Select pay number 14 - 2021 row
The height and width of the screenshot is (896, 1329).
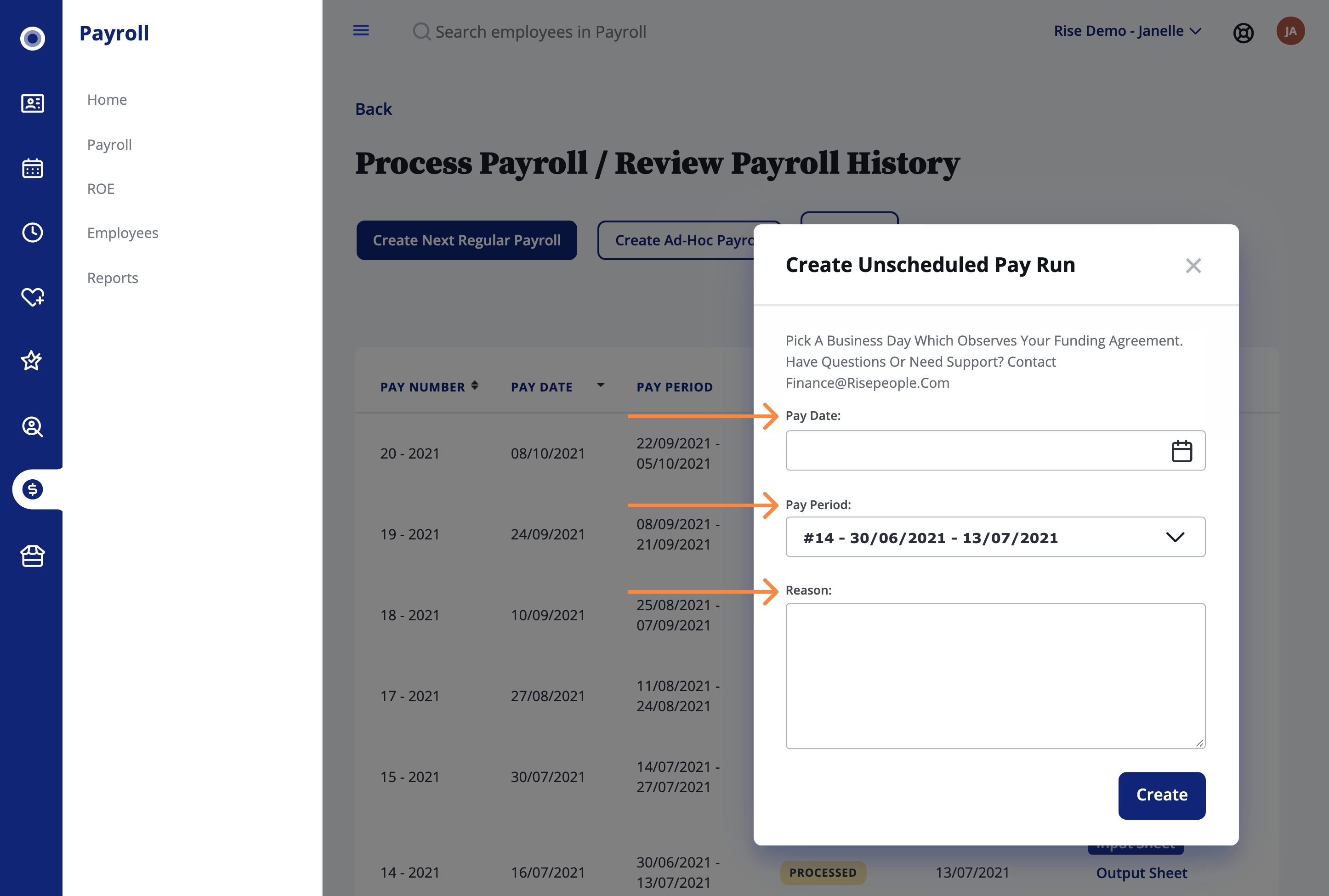coord(409,873)
